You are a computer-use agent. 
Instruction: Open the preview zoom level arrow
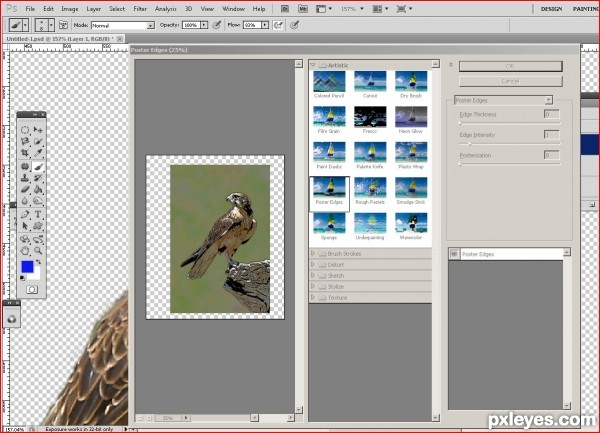[x=186, y=418]
